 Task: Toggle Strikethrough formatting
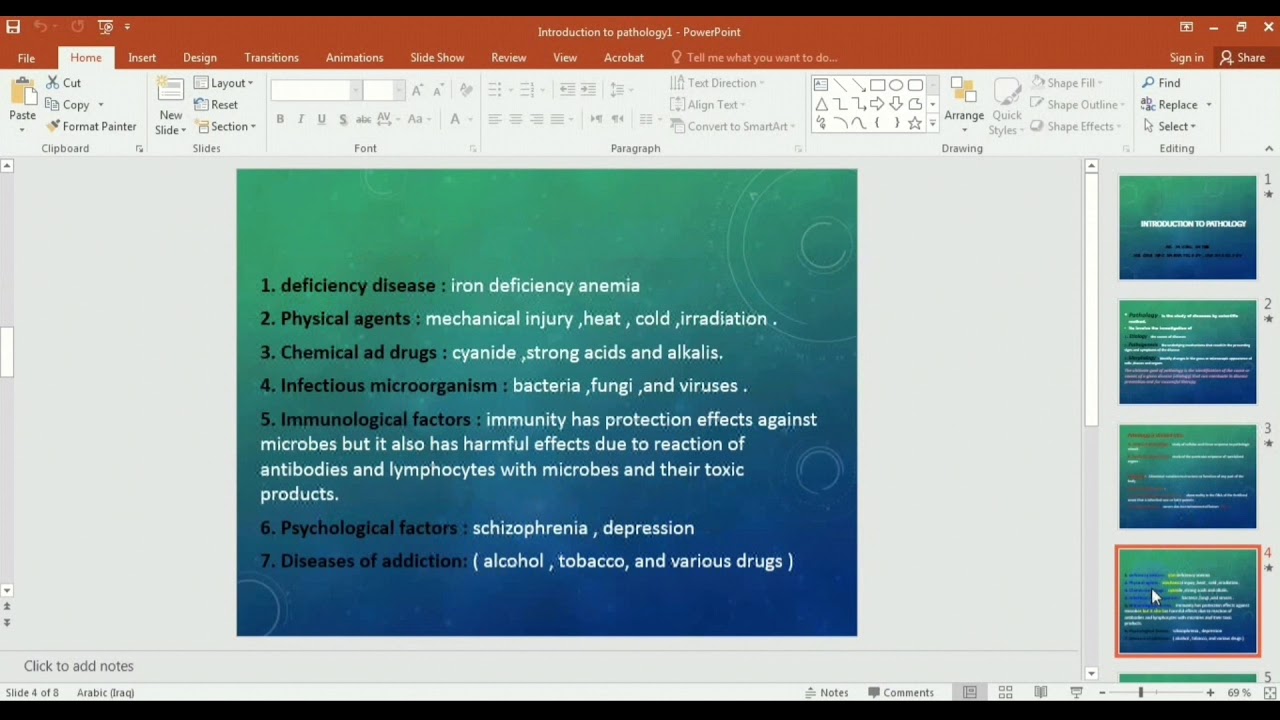pyautogui.click(x=364, y=119)
